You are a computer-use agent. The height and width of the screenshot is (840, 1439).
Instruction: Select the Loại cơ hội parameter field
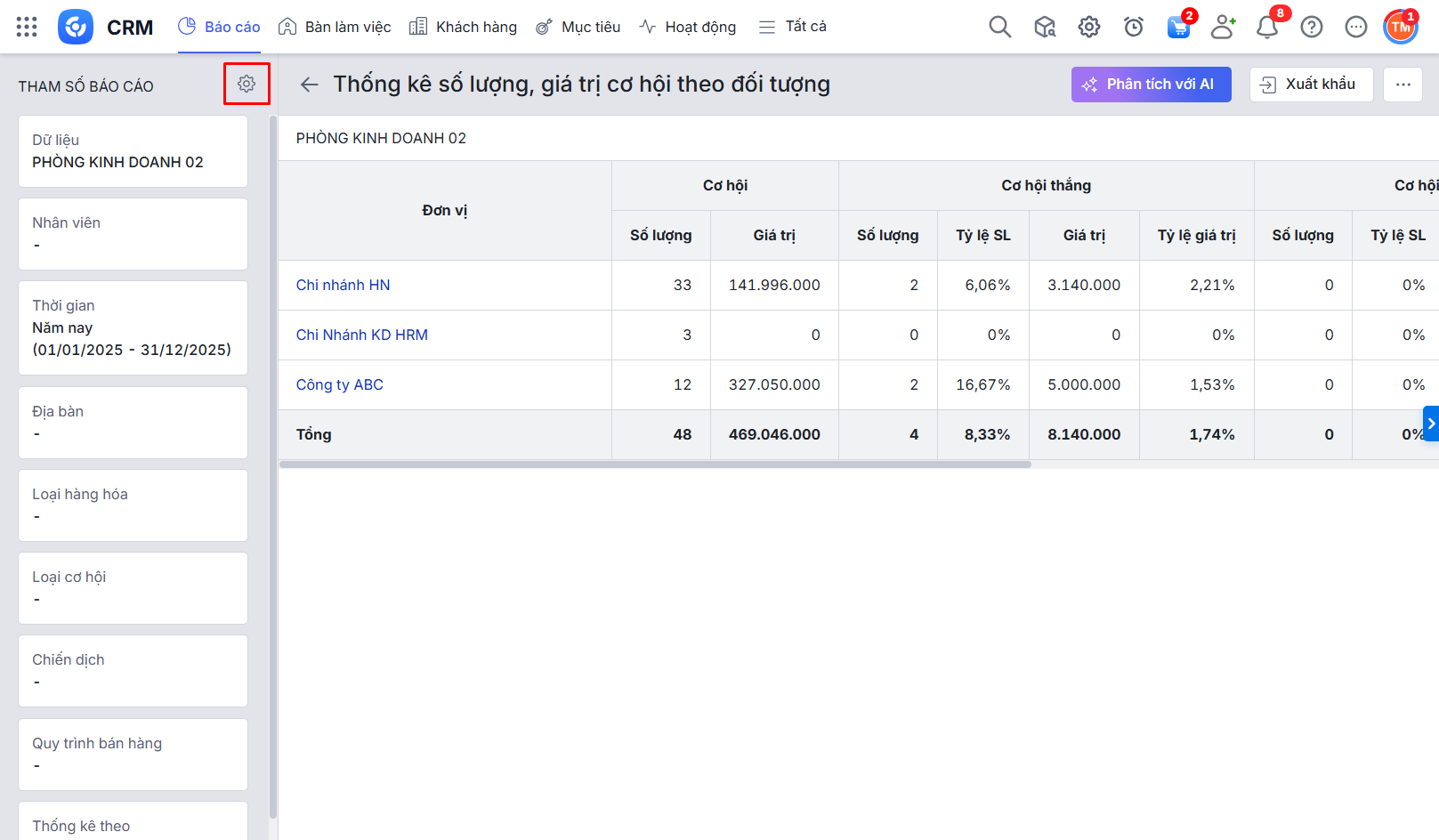133,588
